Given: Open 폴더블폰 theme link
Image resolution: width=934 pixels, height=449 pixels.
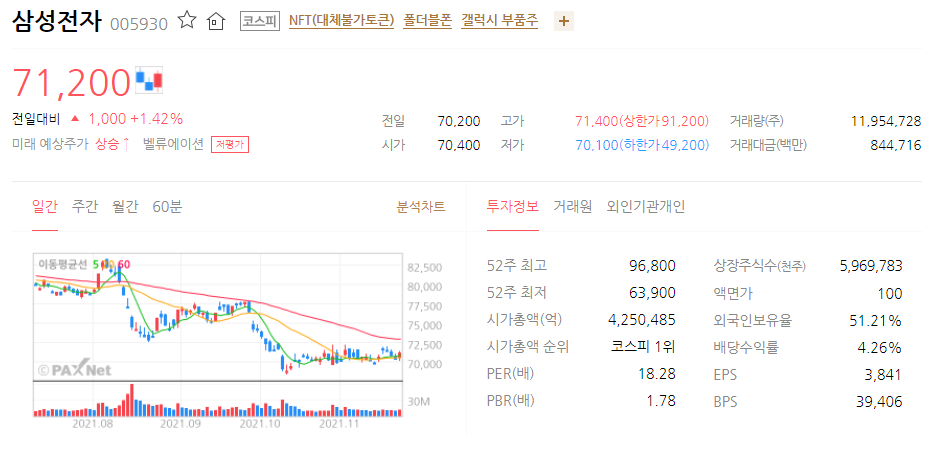Looking at the screenshot, I should [428, 21].
